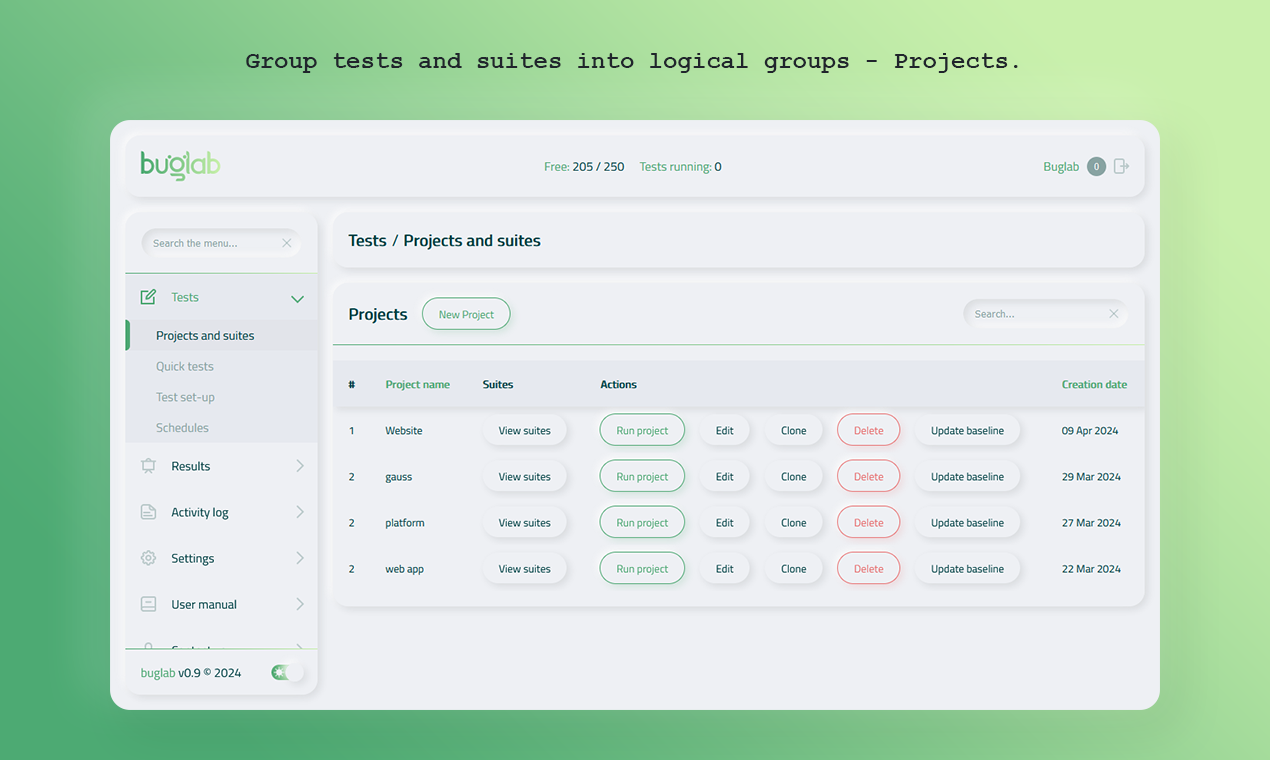The image size is (1270, 760).
Task: Click the Buglab username link
Action: tap(1061, 167)
